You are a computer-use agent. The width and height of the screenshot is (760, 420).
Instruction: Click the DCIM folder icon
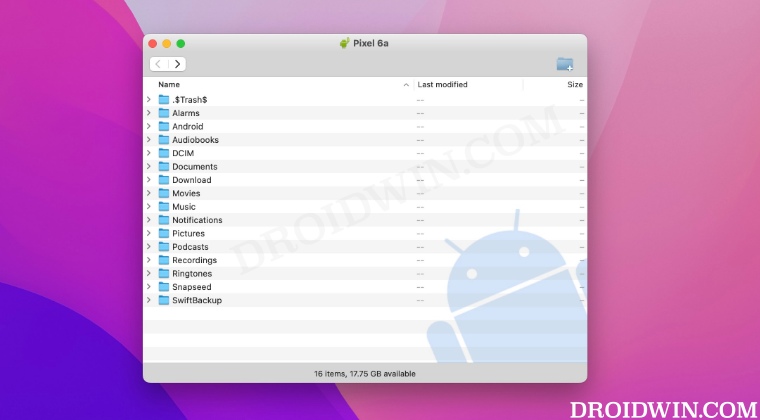click(164, 153)
